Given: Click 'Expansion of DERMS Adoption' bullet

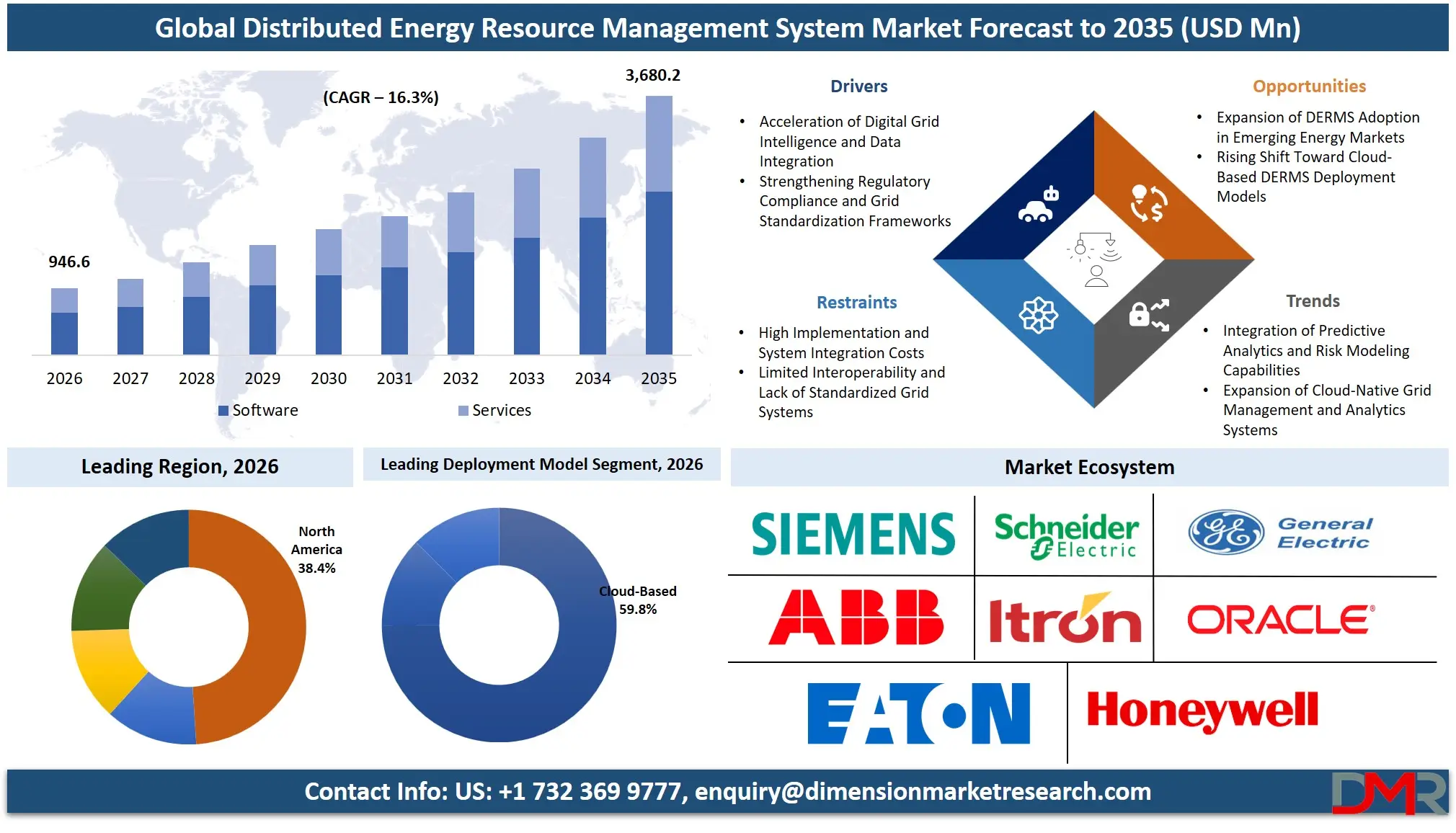Looking at the screenshot, I should pyautogui.click(x=1318, y=128).
